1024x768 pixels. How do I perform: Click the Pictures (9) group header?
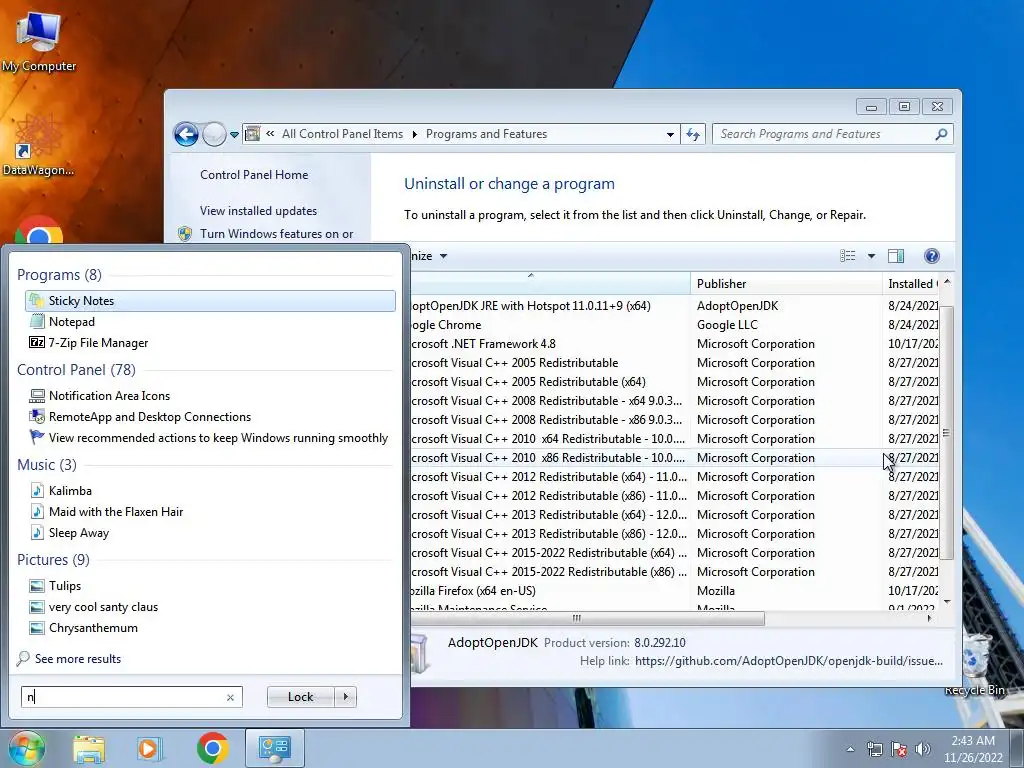click(x=54, y=560)
